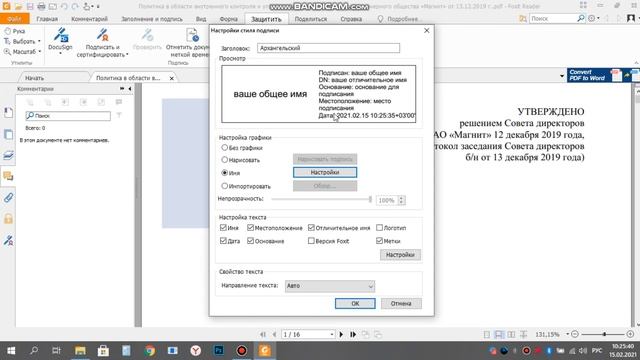Jump to last page button

click(x=353, y=334)
